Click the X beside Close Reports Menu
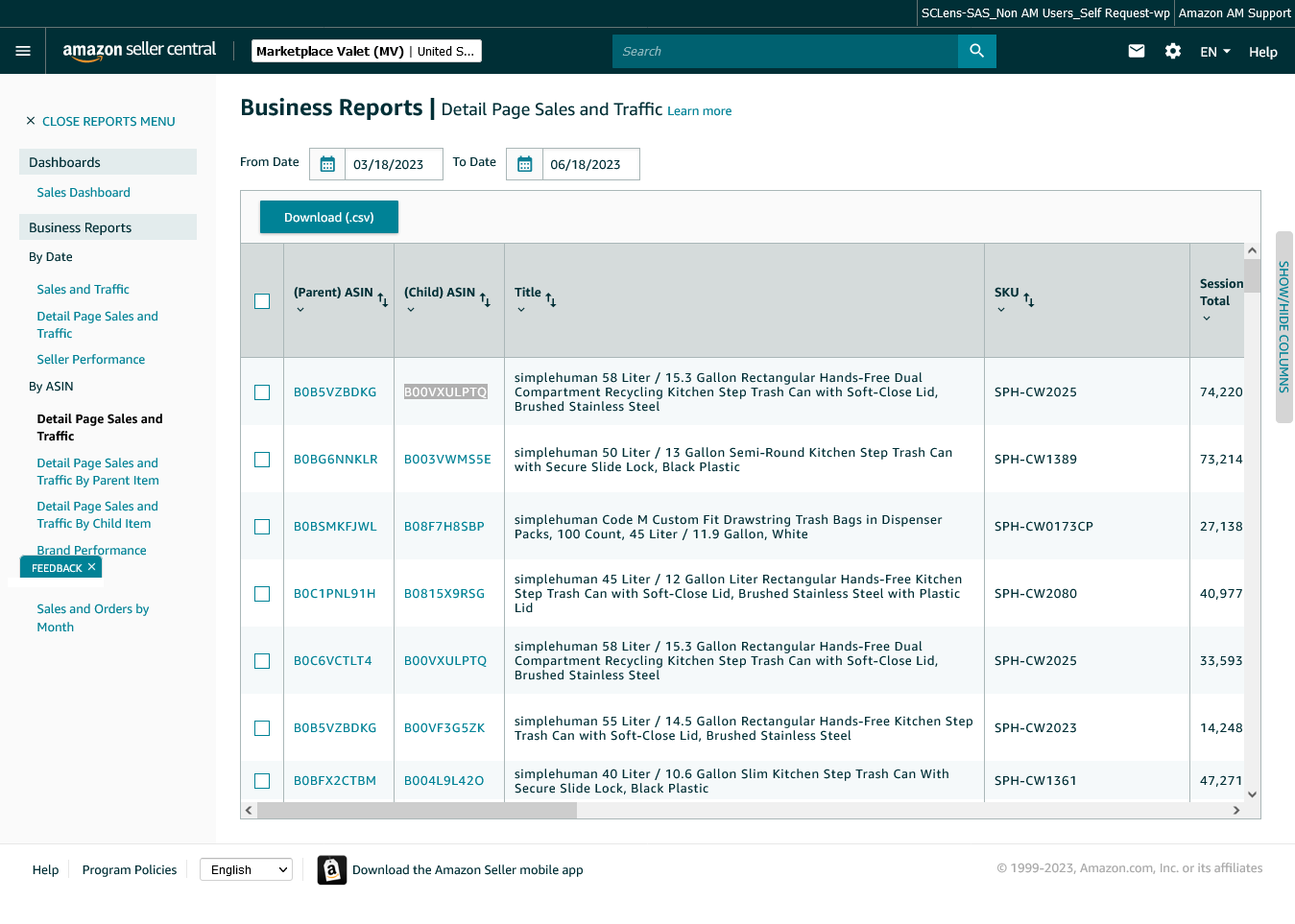The image size is (1295, 924). 31,121
